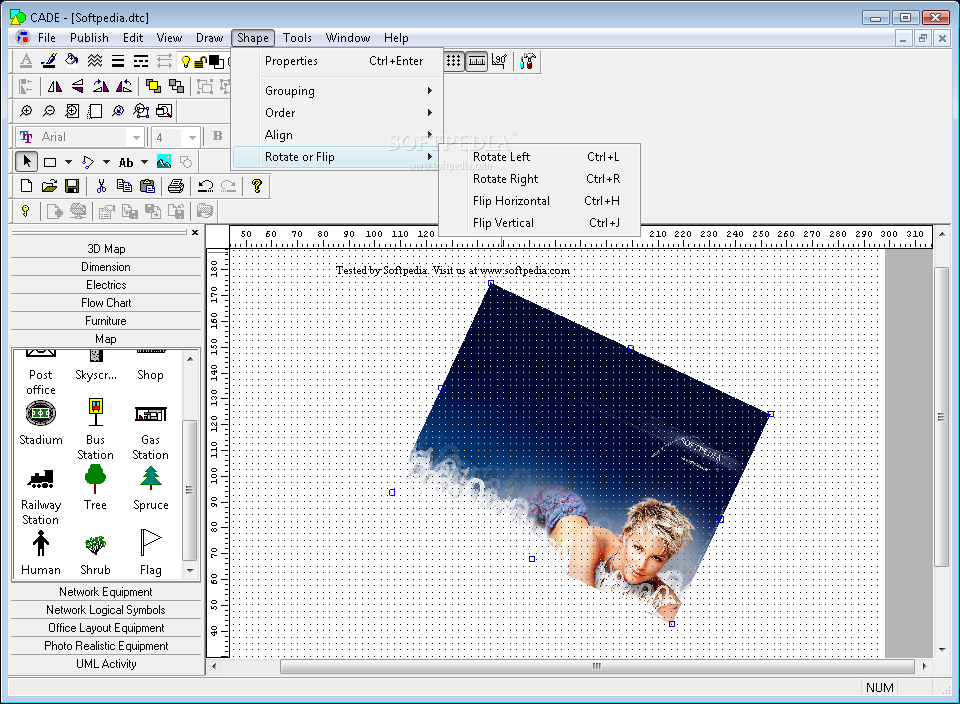Click the flip horizontal toolbar icon
The image size is (960, 704).
click(x=54, y=86)
